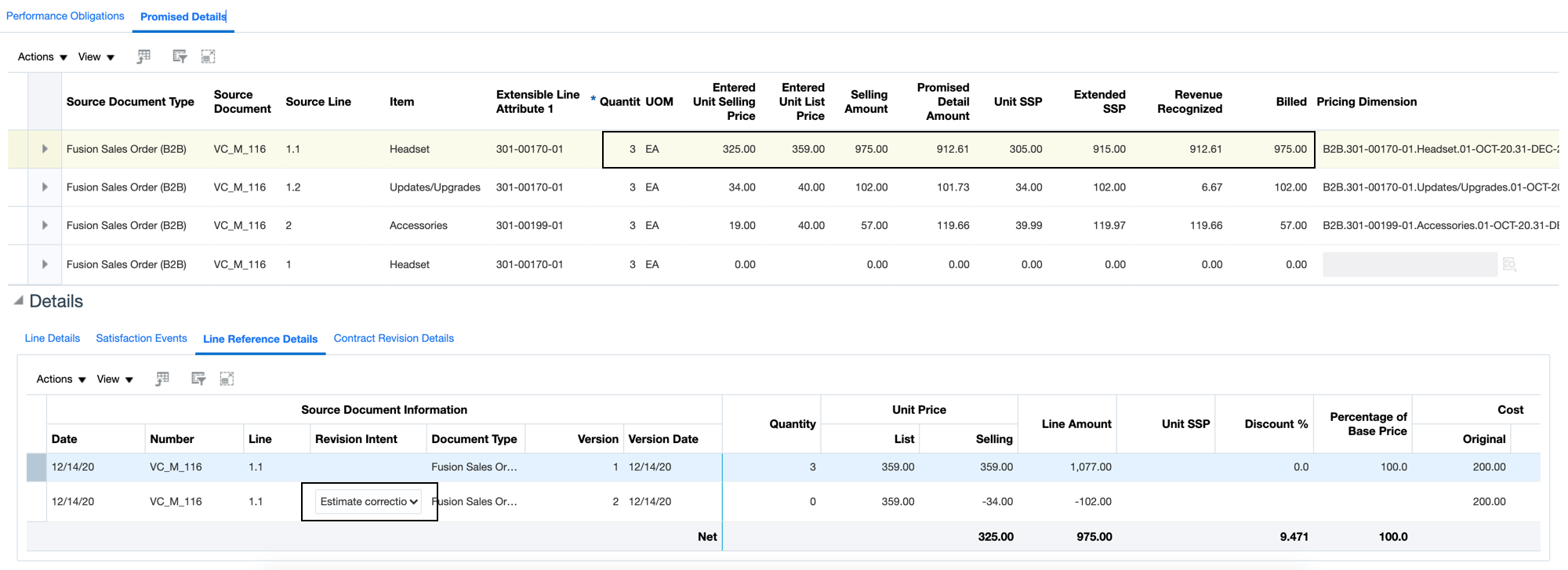The width and height of the screenshot is (1568, 570).
Task: Open the Line Details tab
Action: pyautogui.click(x=52, y=339)
